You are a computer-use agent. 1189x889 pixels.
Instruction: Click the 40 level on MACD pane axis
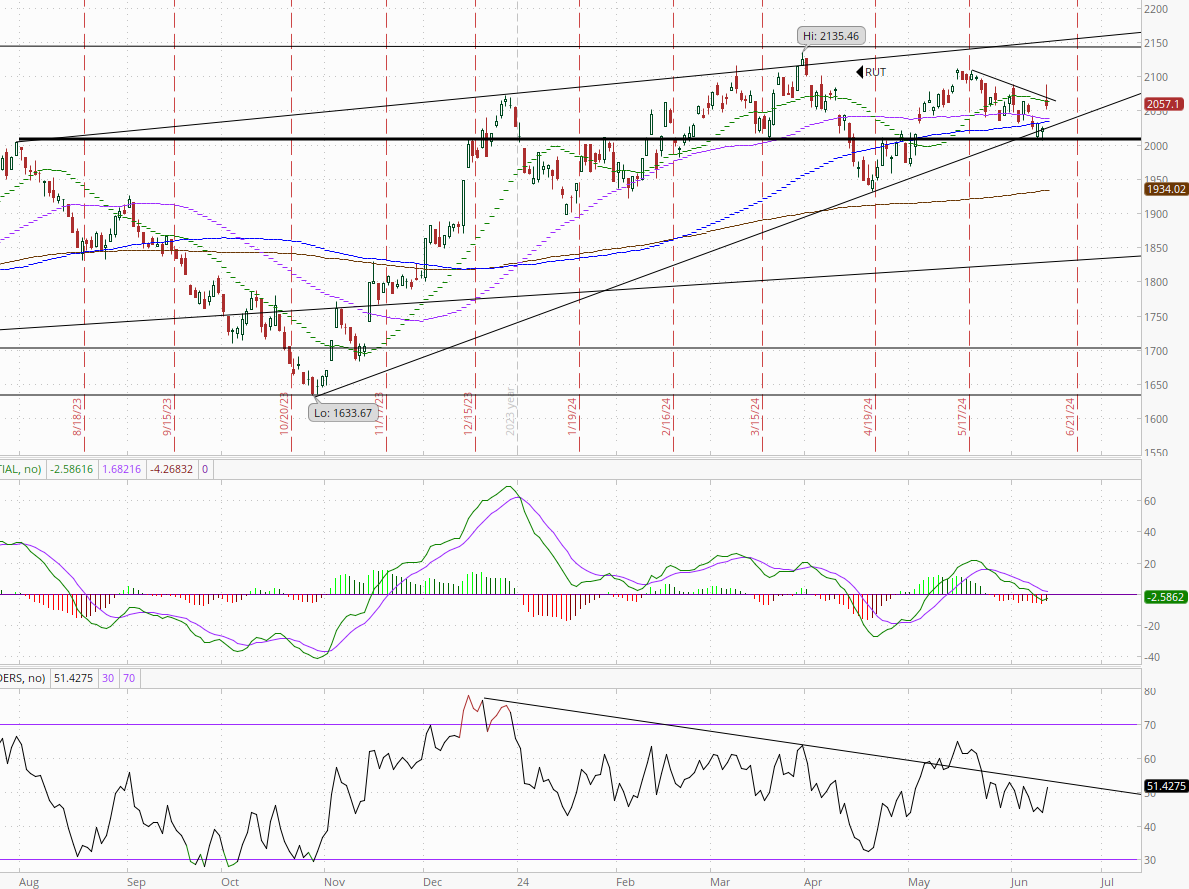tap(1150, 532)
